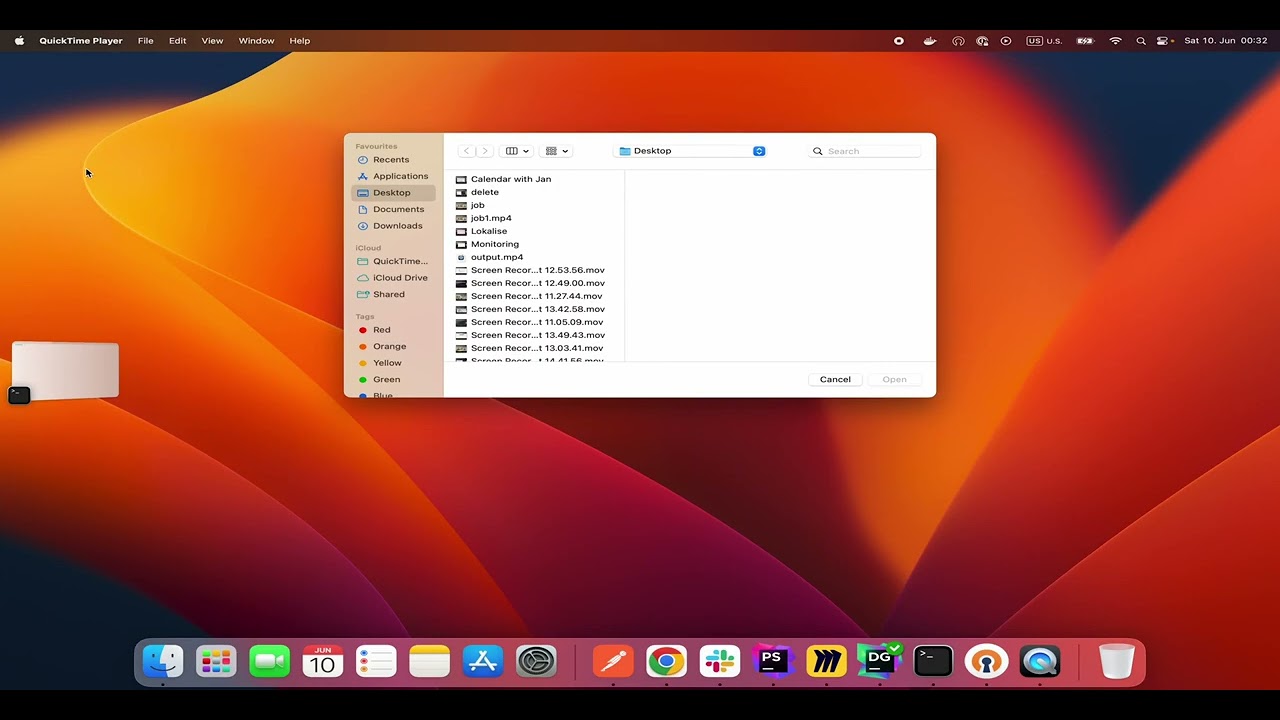This screenshot has height=720, width=1280.
Task: Select the Red tag
Action: click(x=391, y=330)
